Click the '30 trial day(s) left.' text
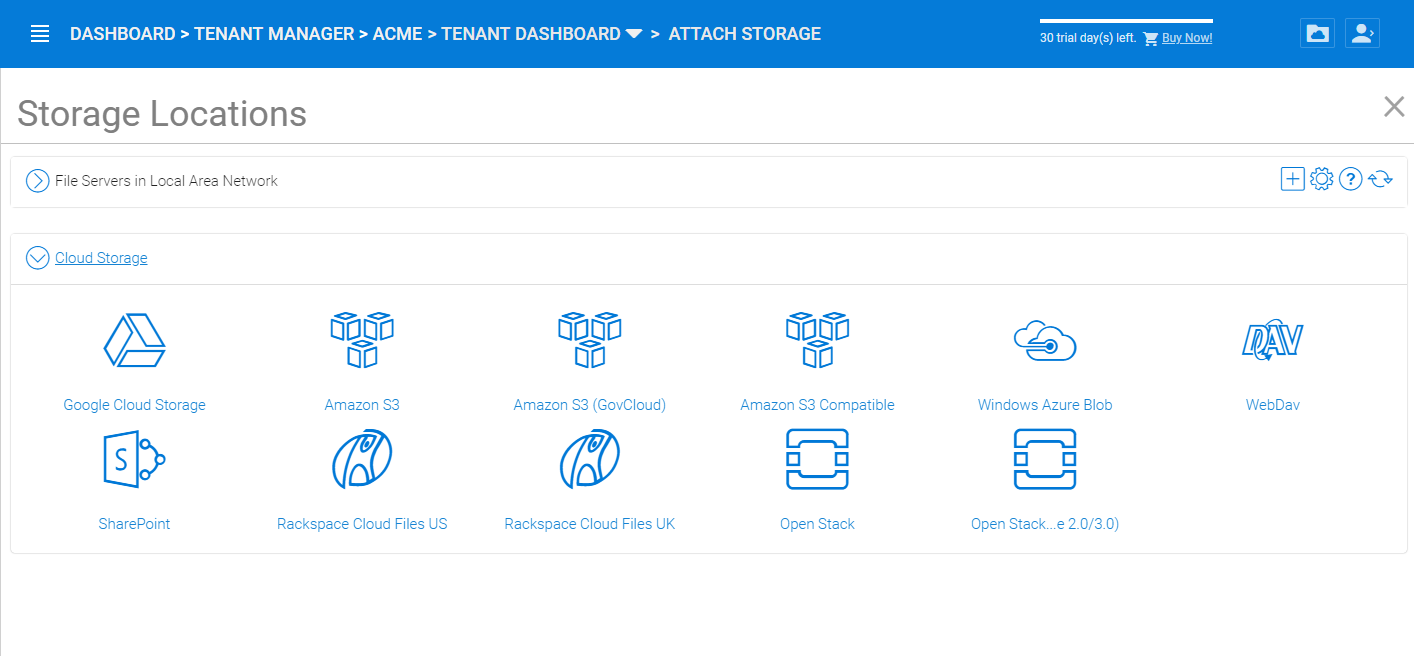 click(x=1088, y=39)
